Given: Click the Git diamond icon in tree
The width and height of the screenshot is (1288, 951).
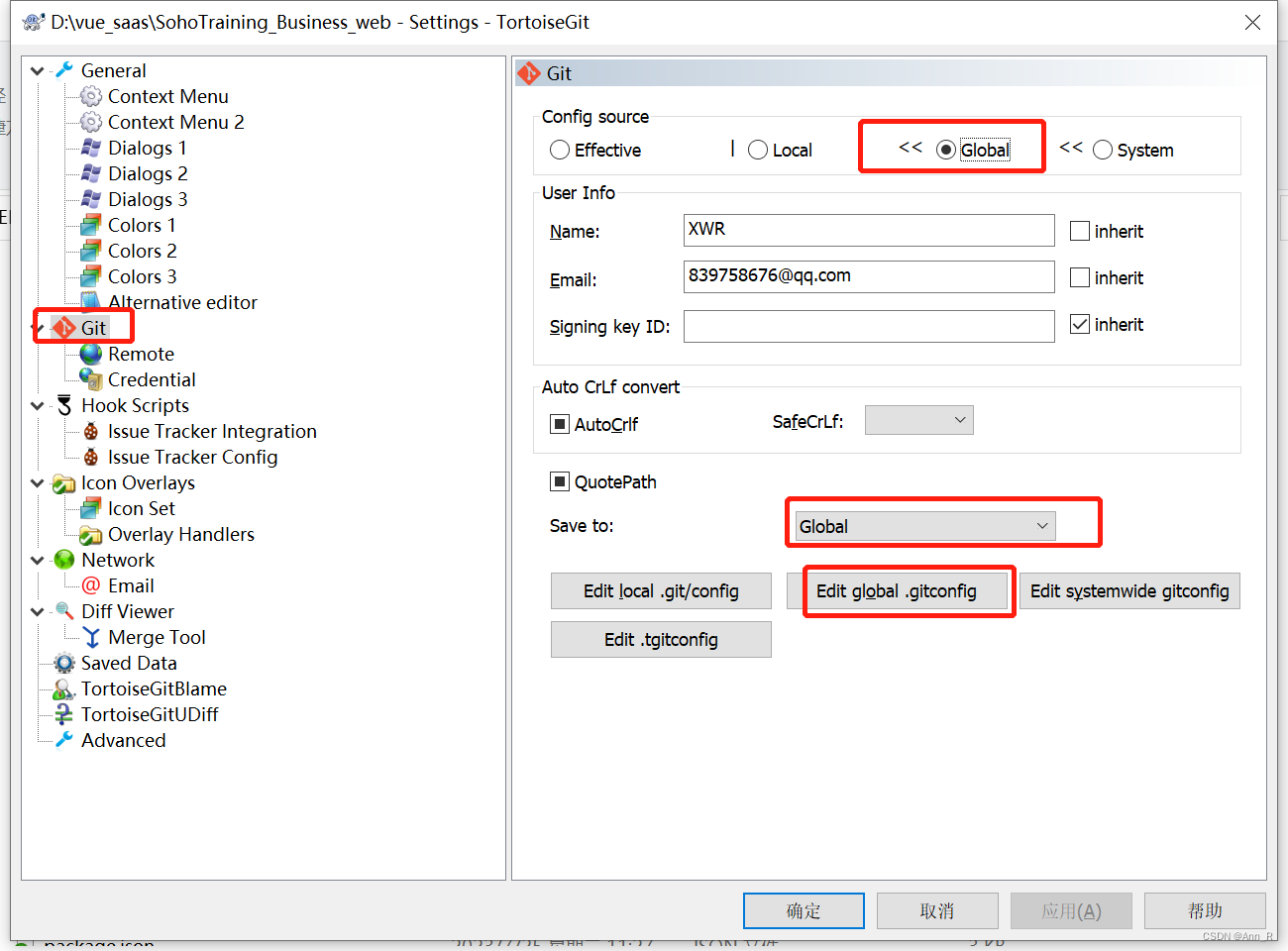Looking at the screenshot, I should click(x=64, y=328).
